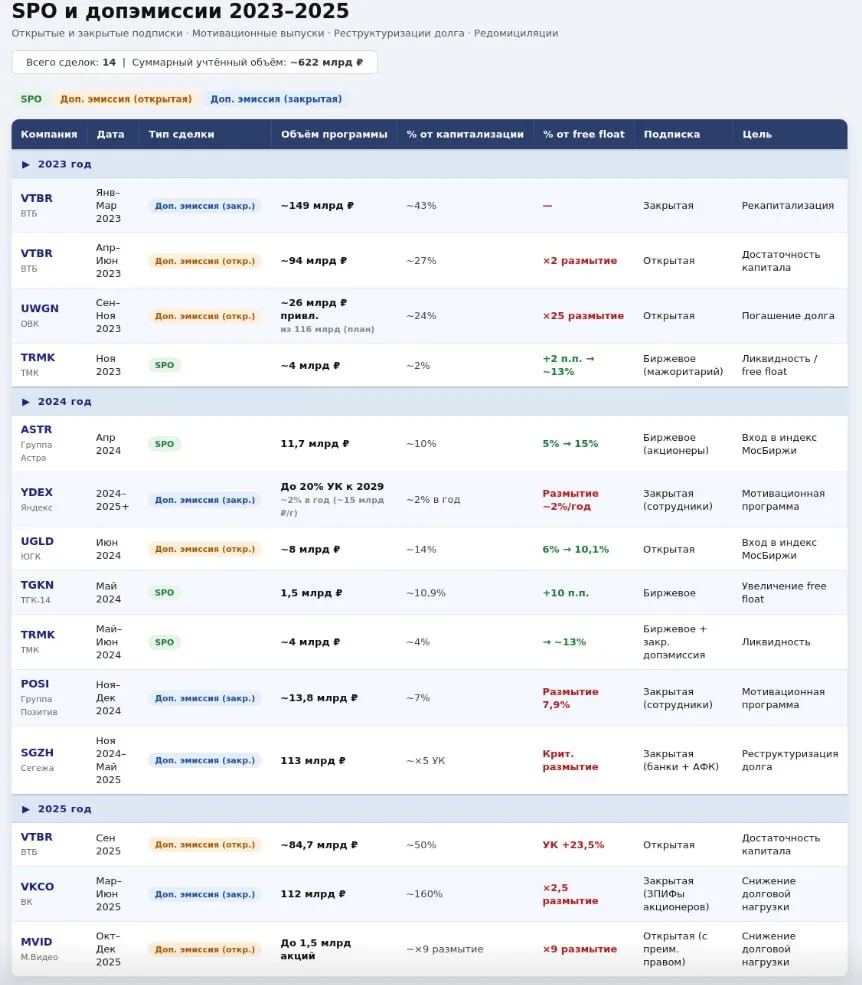Click the Подписка column header

(672, 134)
